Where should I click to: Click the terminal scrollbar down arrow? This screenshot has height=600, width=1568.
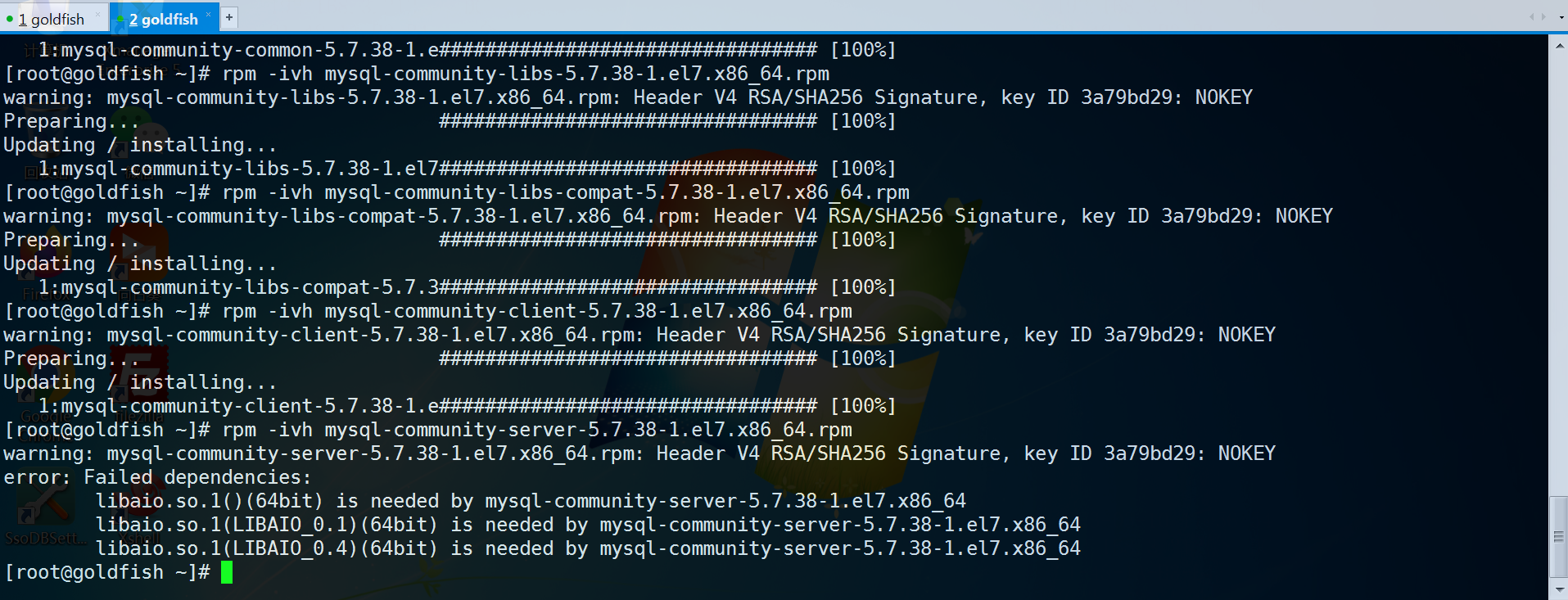pos(1559,589)
